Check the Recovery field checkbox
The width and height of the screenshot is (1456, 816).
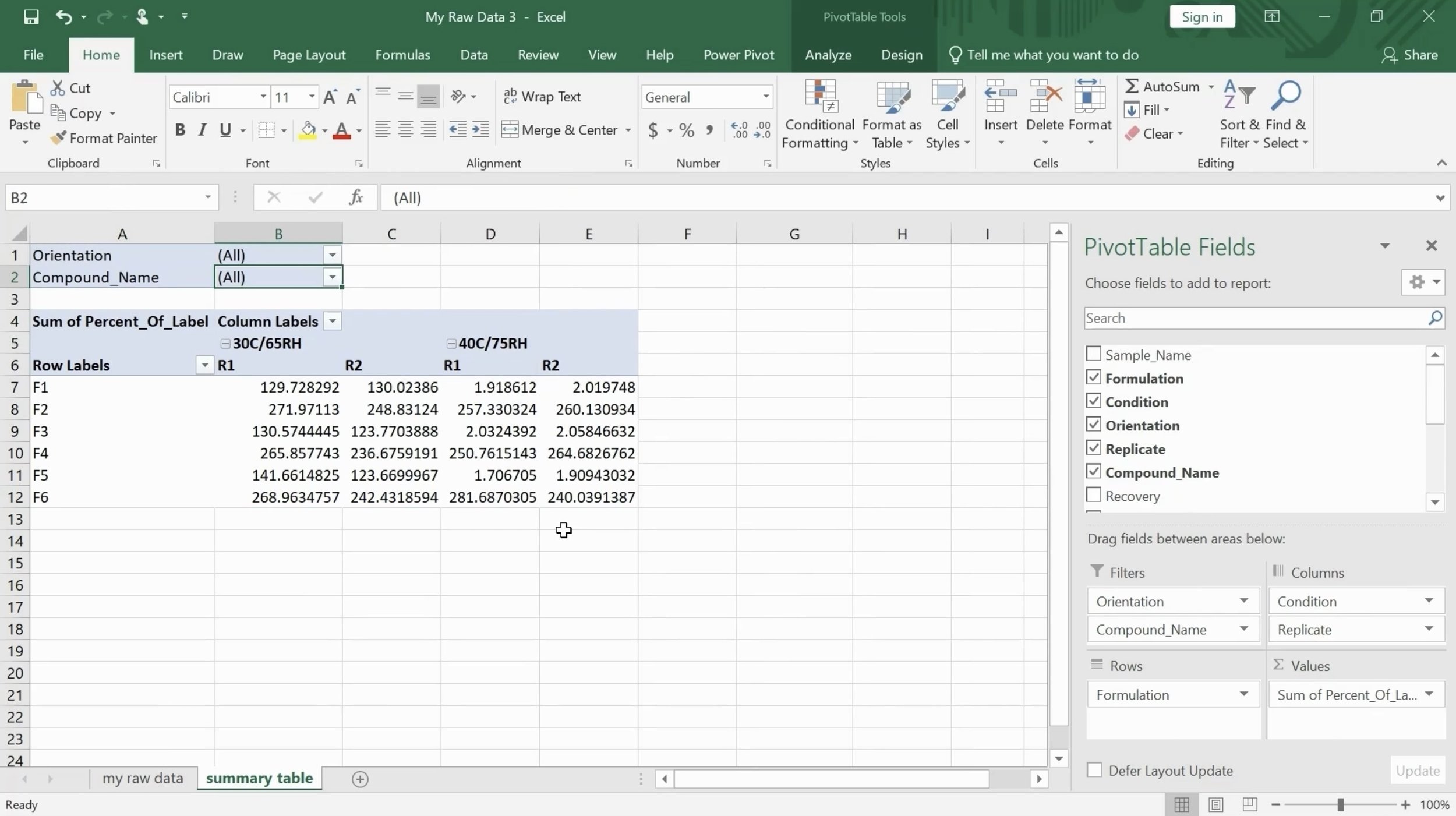tap(1093, 495)
